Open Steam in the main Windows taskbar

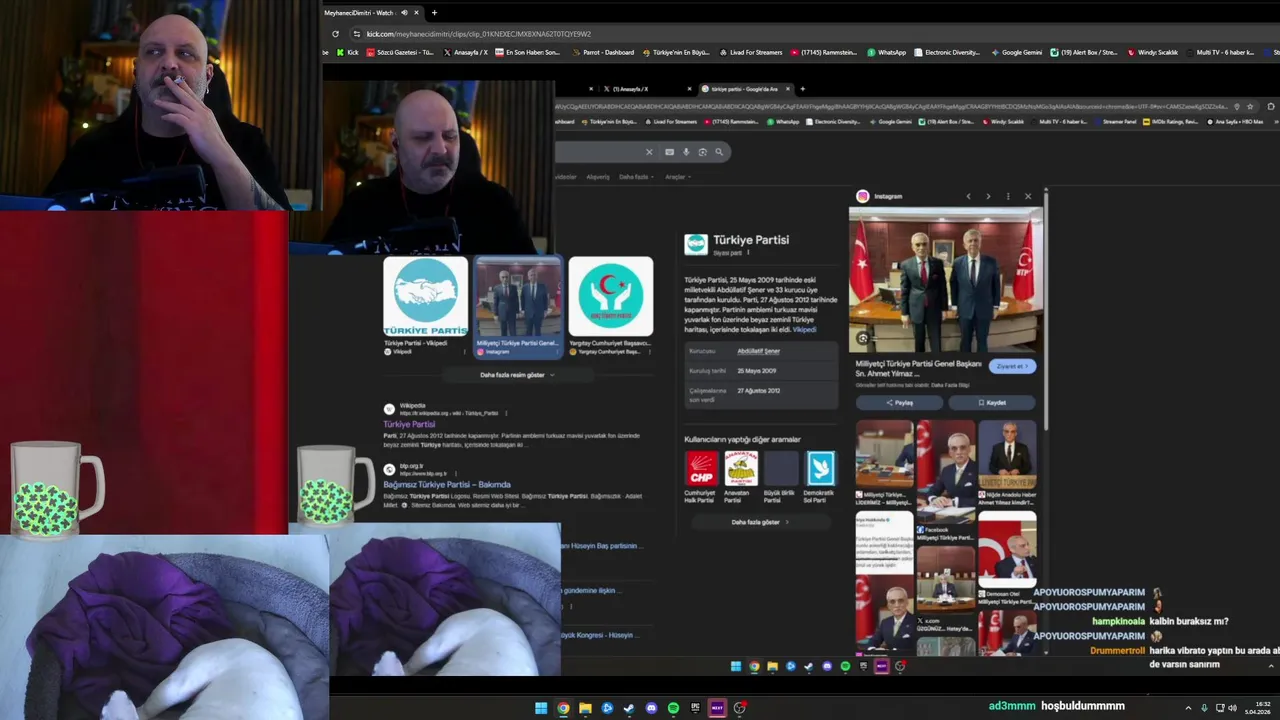(629, 708)
